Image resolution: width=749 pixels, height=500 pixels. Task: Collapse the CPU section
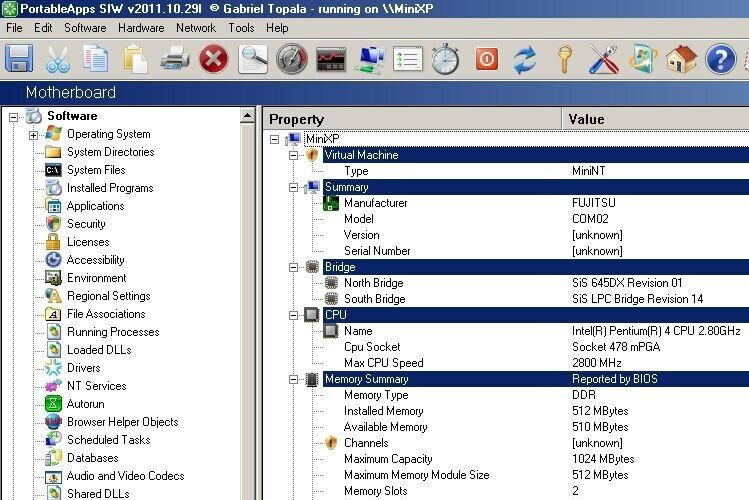point(293,315)
